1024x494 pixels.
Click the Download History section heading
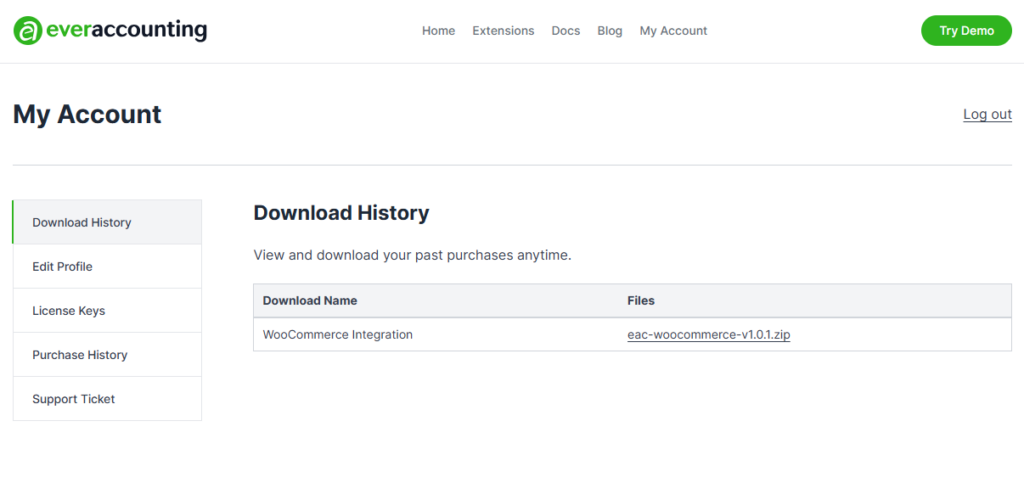pos(341,213)
